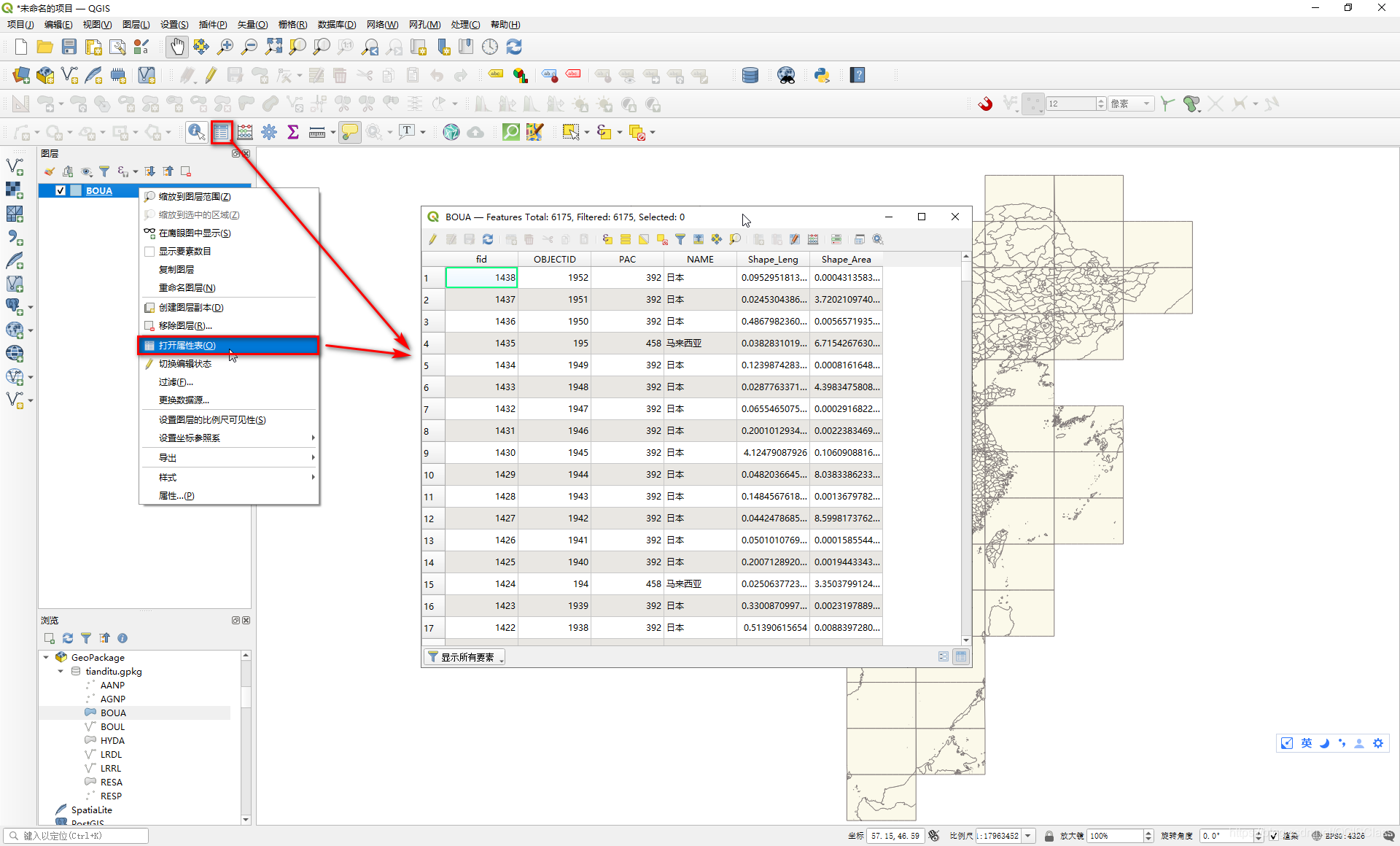
Task: Click the Open Attribute Table toolbar icon
Action: click(x=222, y=132)
